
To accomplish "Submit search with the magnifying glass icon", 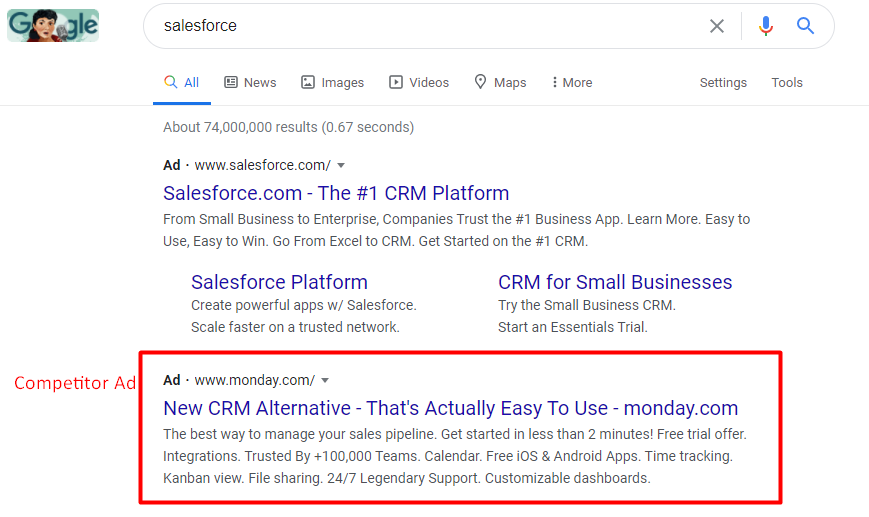I will click(x=805, y=25).
